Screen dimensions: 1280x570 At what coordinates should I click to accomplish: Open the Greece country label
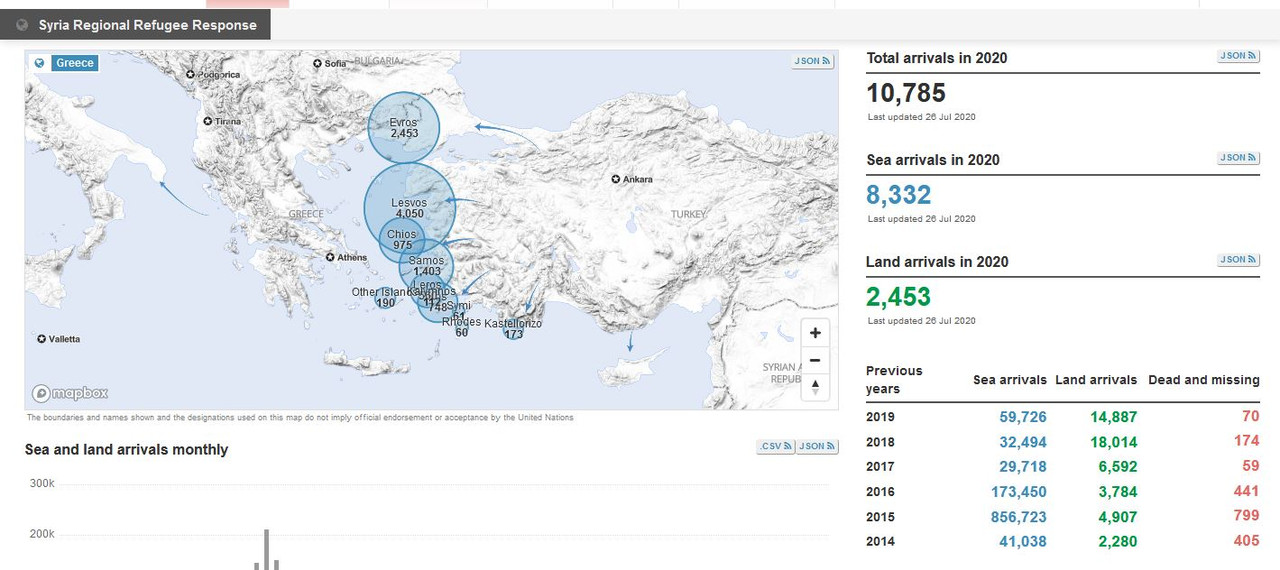click(75, 63)
